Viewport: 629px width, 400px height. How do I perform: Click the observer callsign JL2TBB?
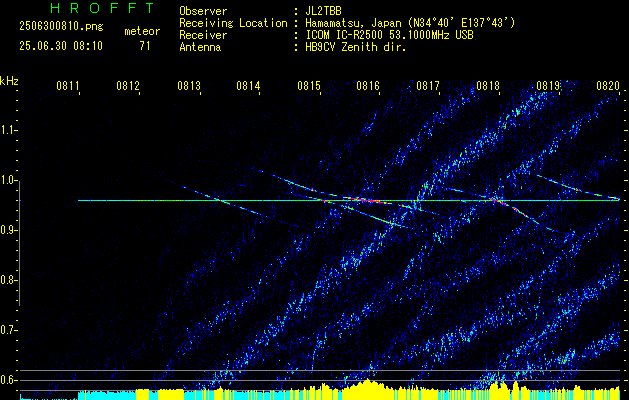pyautogui.click(x=323, y=11)
